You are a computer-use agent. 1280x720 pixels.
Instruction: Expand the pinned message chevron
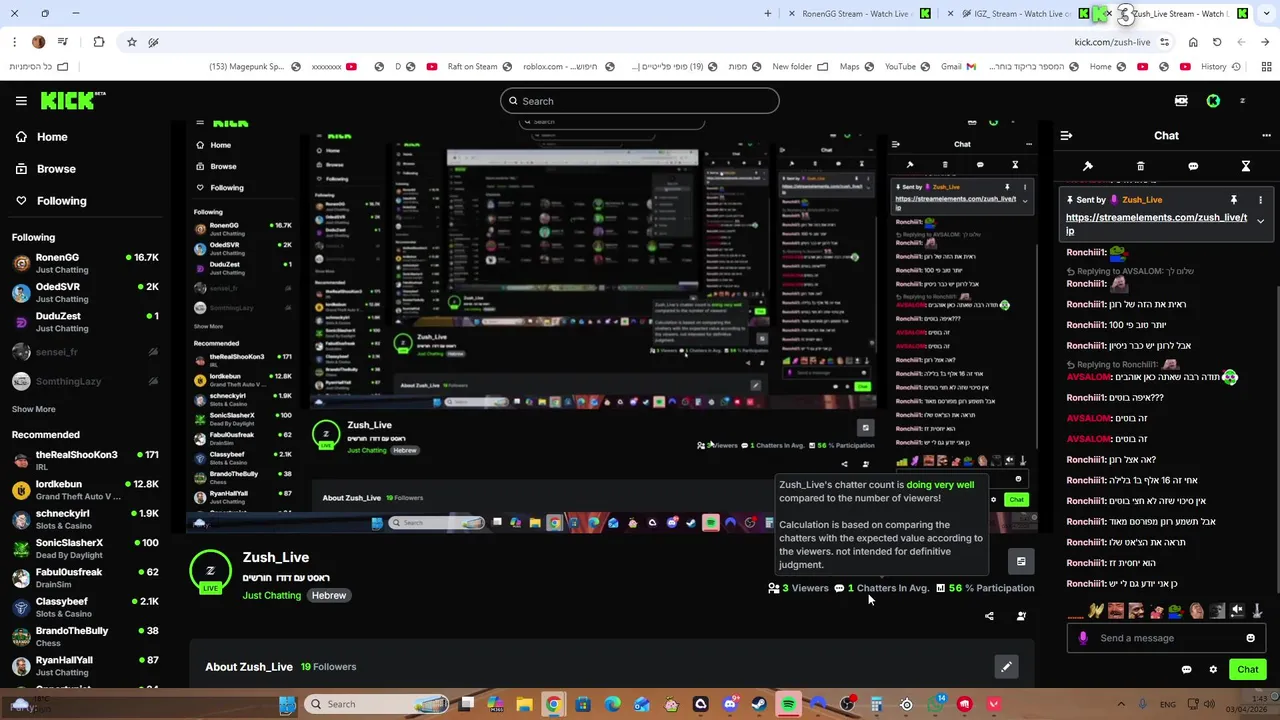pos(1260,221)
